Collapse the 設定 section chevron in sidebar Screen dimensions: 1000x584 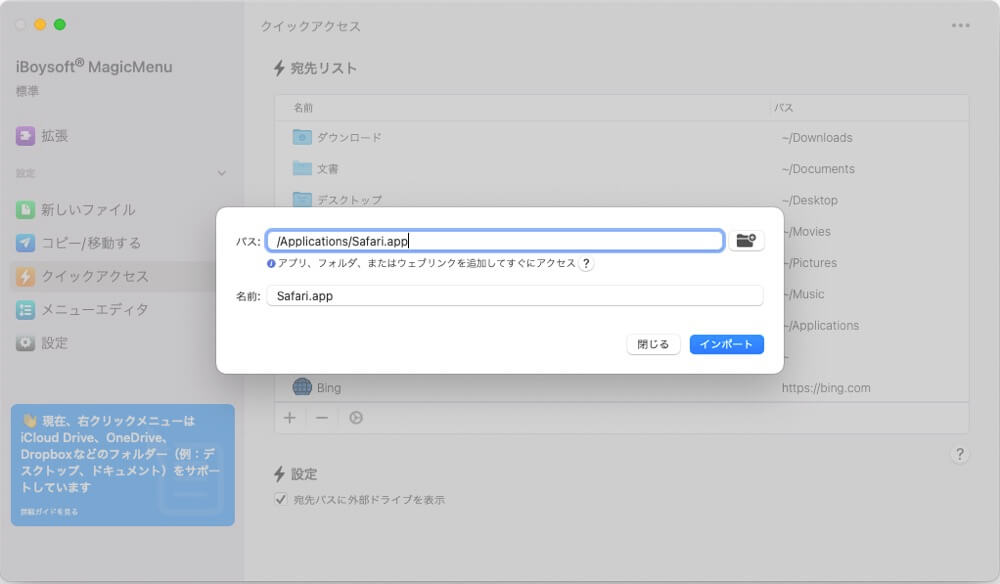tap(222, 173)
